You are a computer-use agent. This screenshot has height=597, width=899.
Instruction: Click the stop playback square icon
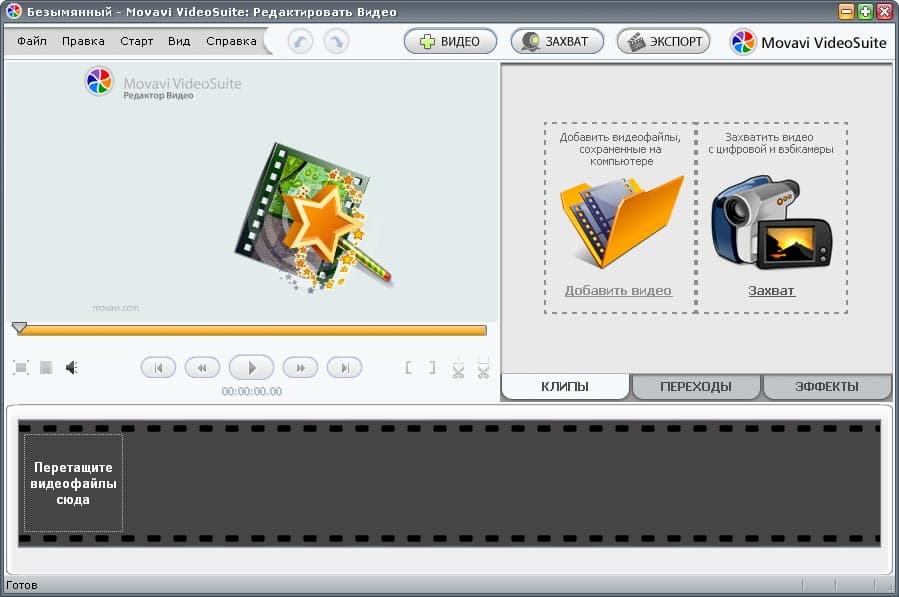pyautogui.click(x=46, y=368)
